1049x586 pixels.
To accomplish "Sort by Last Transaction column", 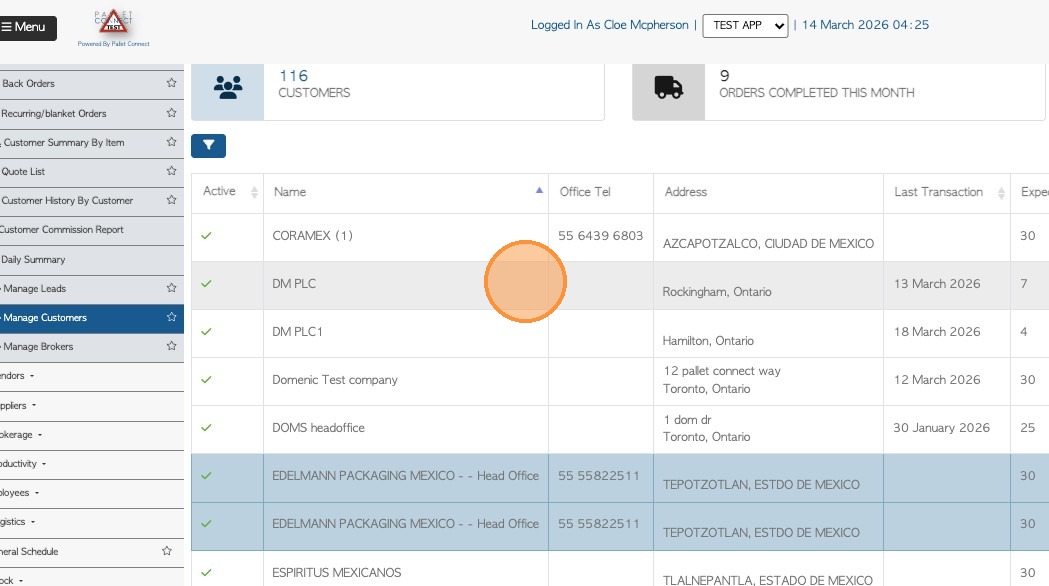I will 947,193.
